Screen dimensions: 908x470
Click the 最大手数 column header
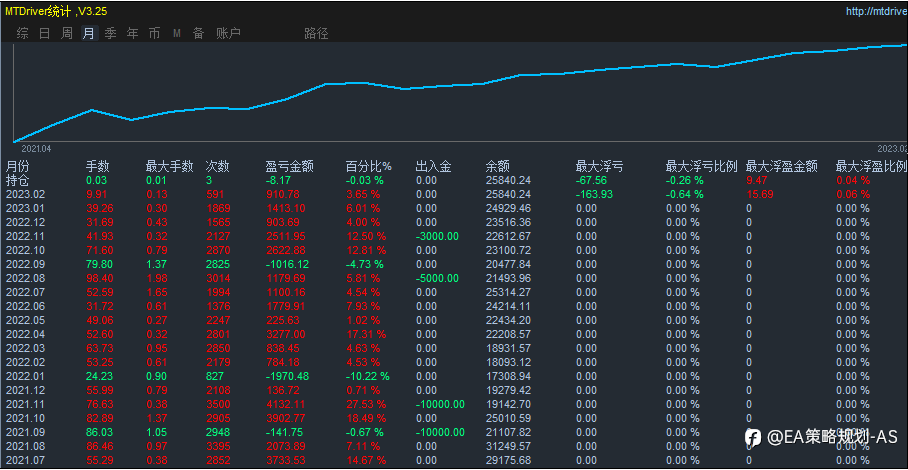coord(170,167)
